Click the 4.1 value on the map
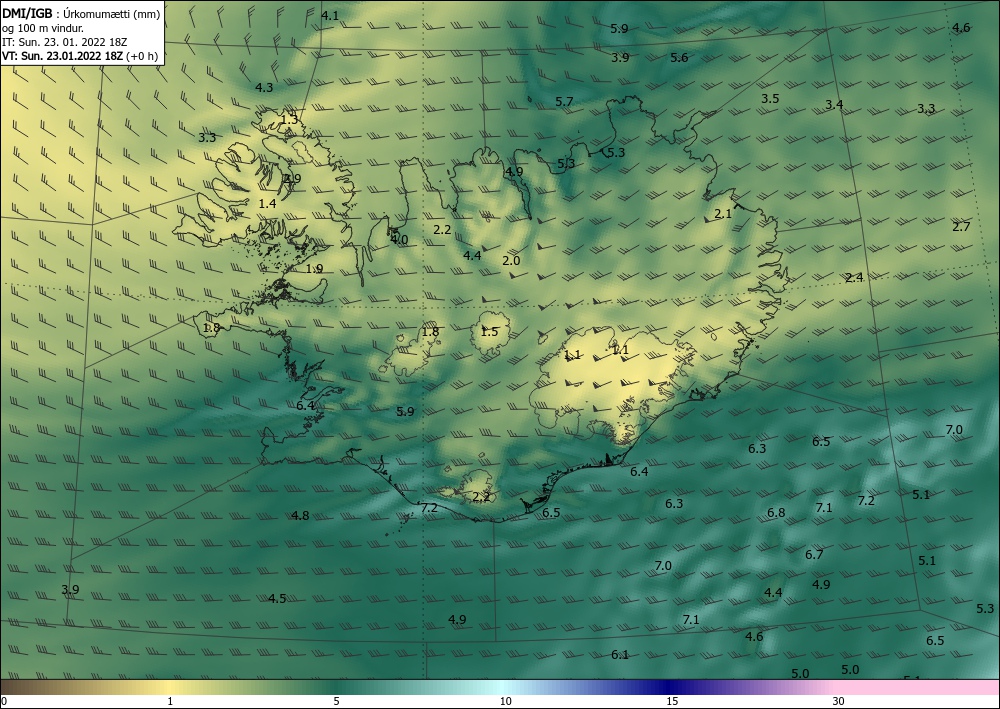The width and height of the screenshot is (1000, 709). [x=330, y=16]
